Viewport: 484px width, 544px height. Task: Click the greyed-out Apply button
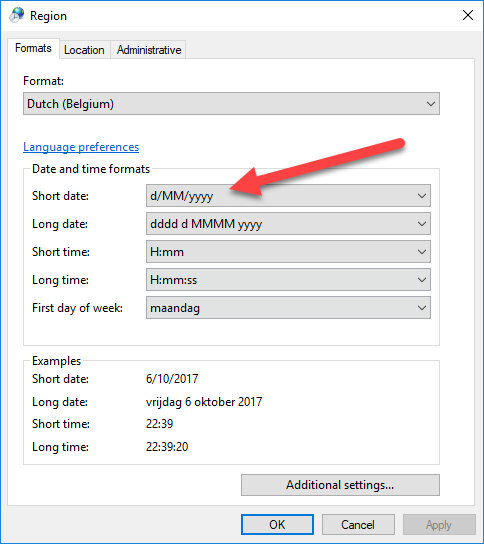pyautogui.click(x=439, y=525)
